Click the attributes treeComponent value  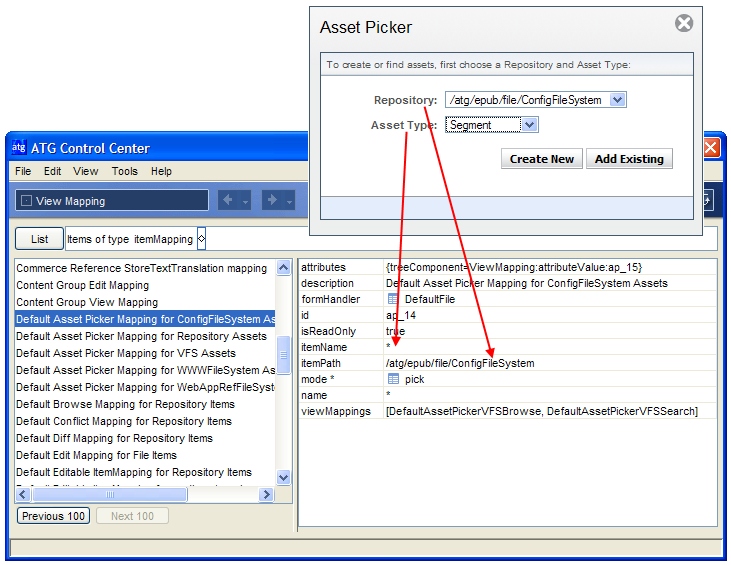(514, 267)
